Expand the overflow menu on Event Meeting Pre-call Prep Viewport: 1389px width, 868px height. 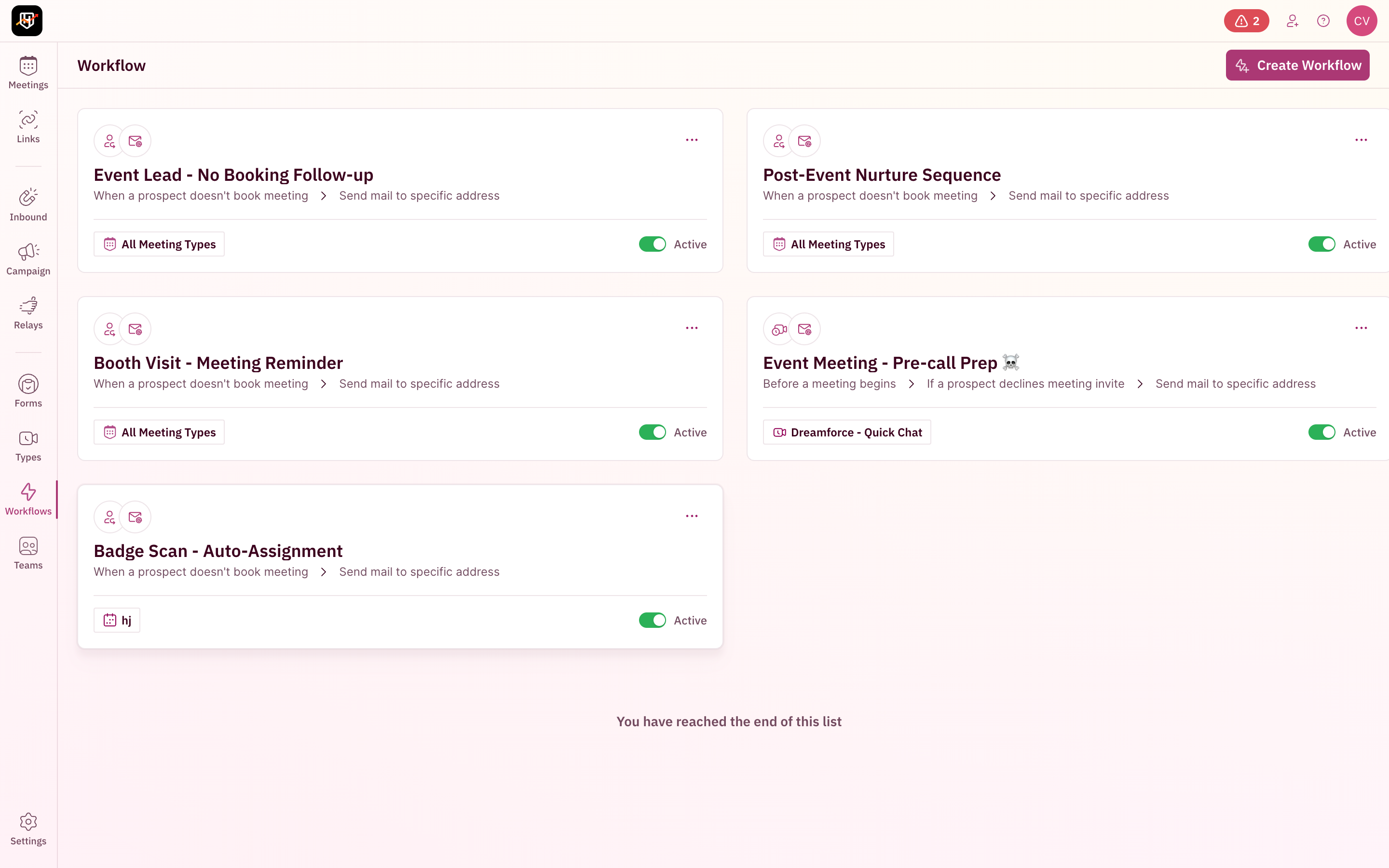(1362, 328)
